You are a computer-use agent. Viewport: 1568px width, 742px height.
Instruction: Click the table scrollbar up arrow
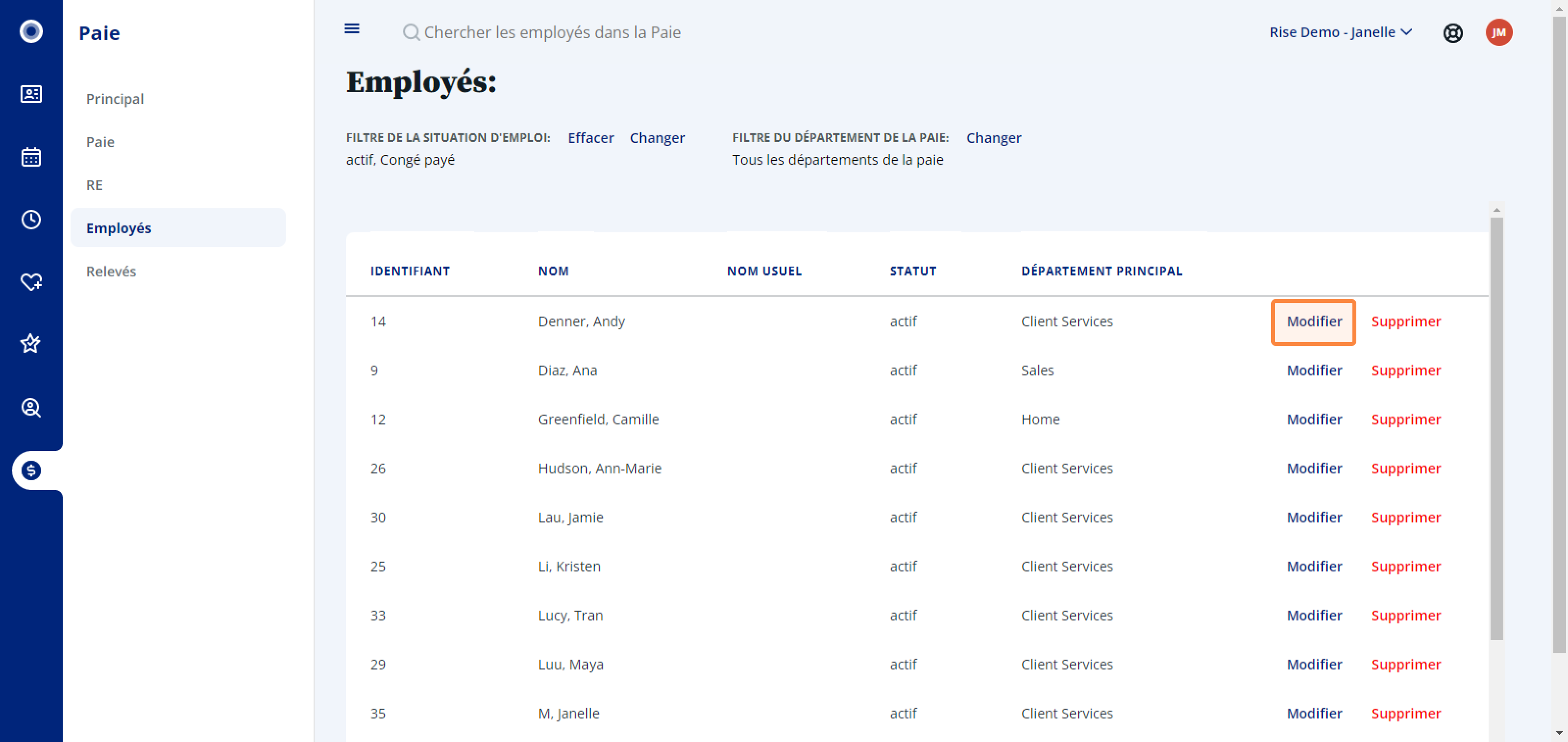tap(1496, 210)
